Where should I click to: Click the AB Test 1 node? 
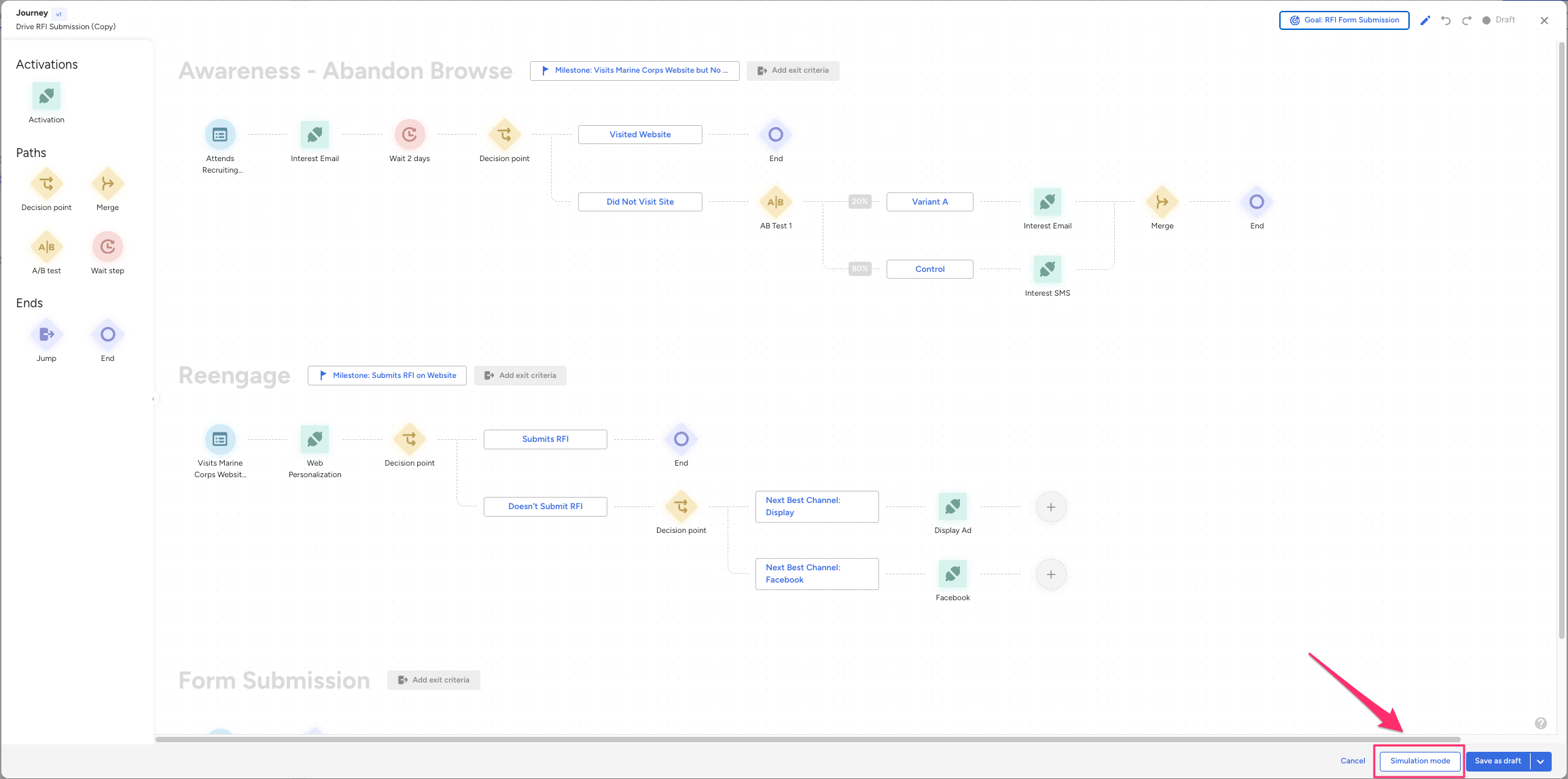(775, 202)
